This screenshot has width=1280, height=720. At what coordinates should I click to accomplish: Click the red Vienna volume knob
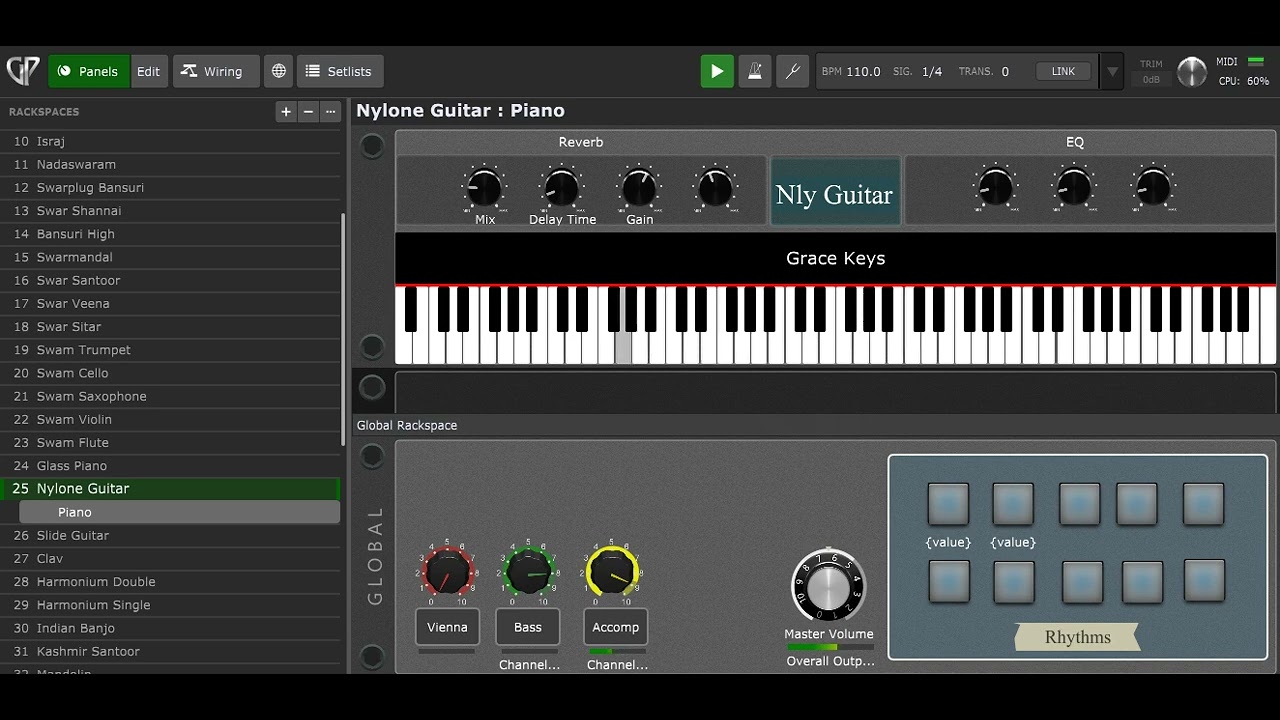click(x=447, y=572)
